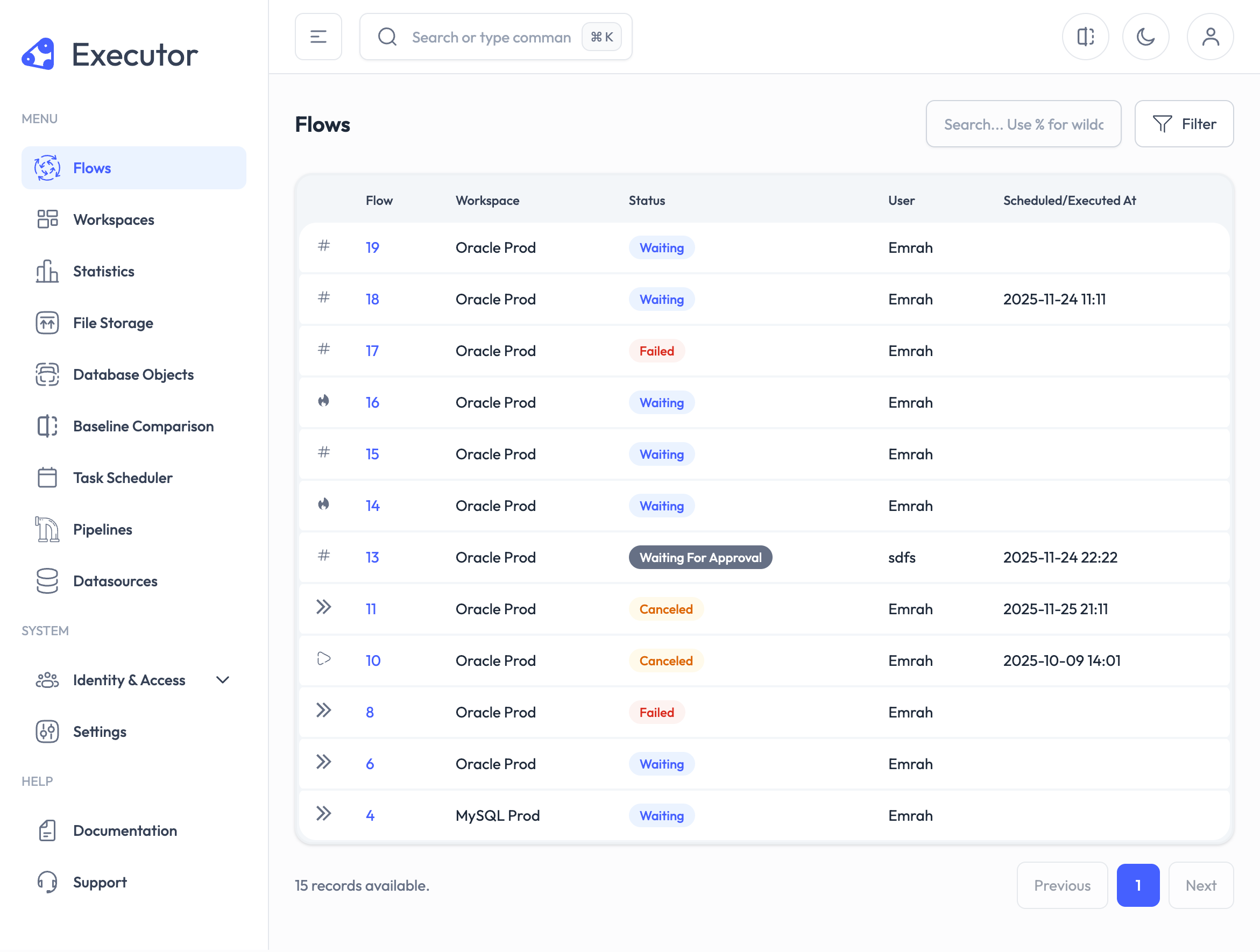Expand Identity & Access submenu chevron
The height and width of the screenshot is (952, 1260).
pyautogui.click(x=223, y=680)
